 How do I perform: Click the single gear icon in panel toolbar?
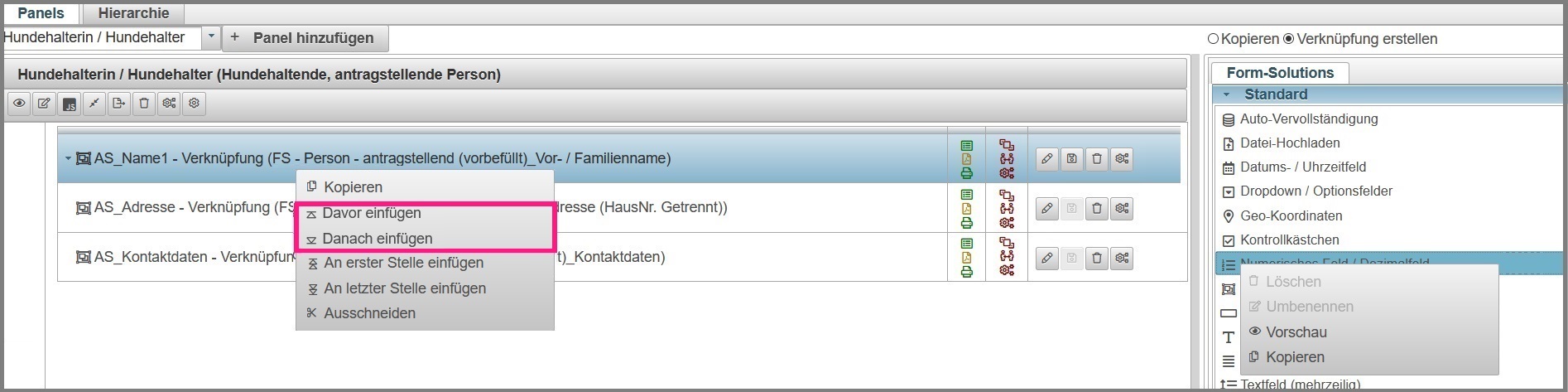(x=194, y=104)
